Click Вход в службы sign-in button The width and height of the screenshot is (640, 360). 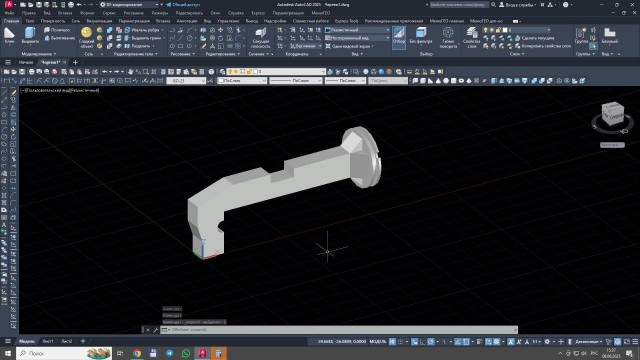(x=517, y=4)
